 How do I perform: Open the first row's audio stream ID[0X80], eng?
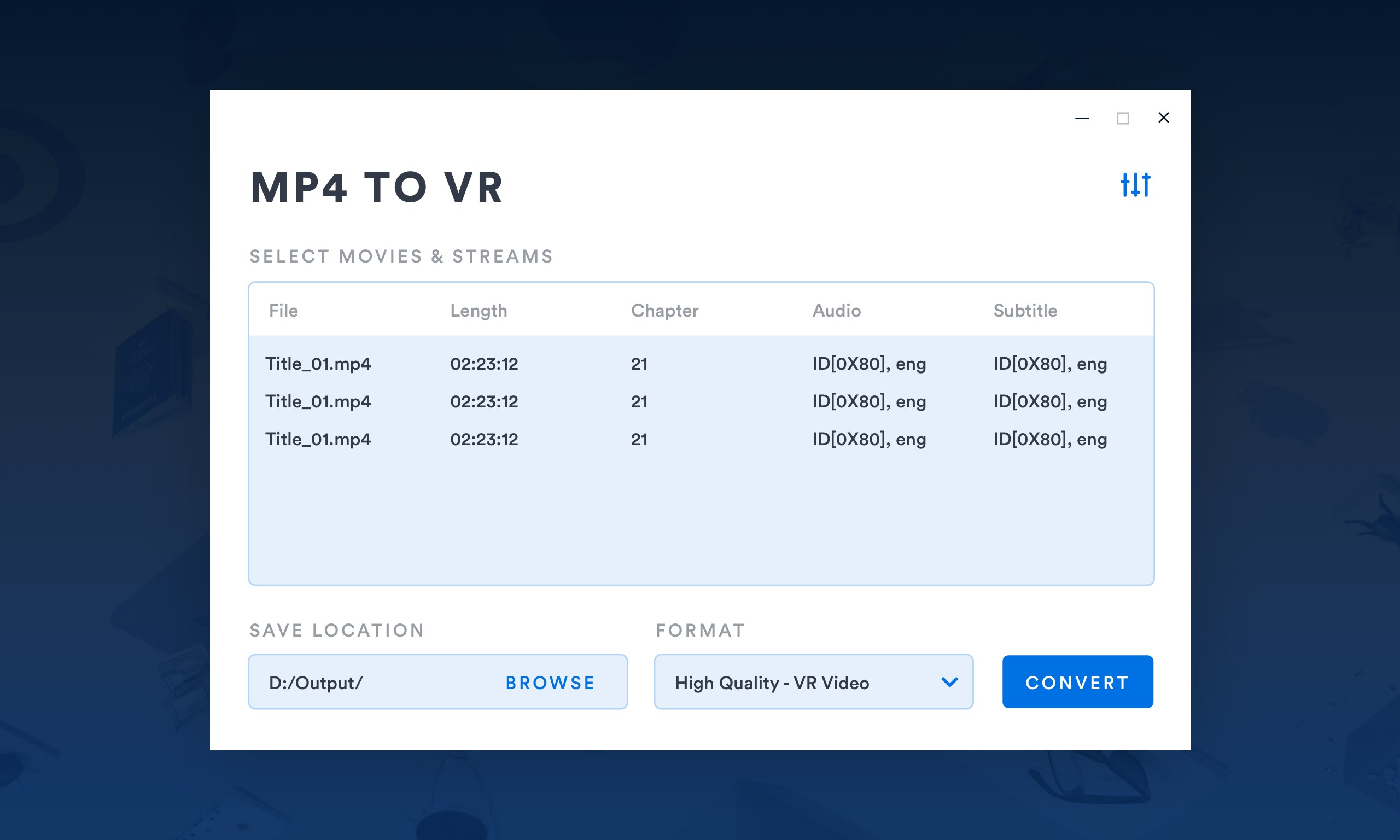(x=869, y=363)
